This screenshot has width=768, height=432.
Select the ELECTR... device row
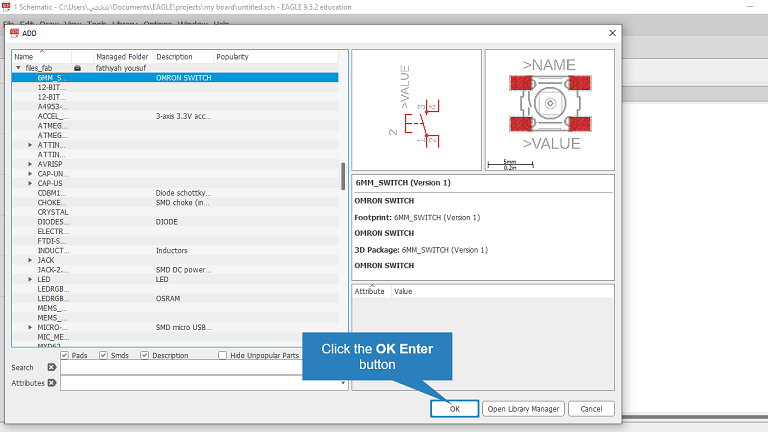point(175,231)
